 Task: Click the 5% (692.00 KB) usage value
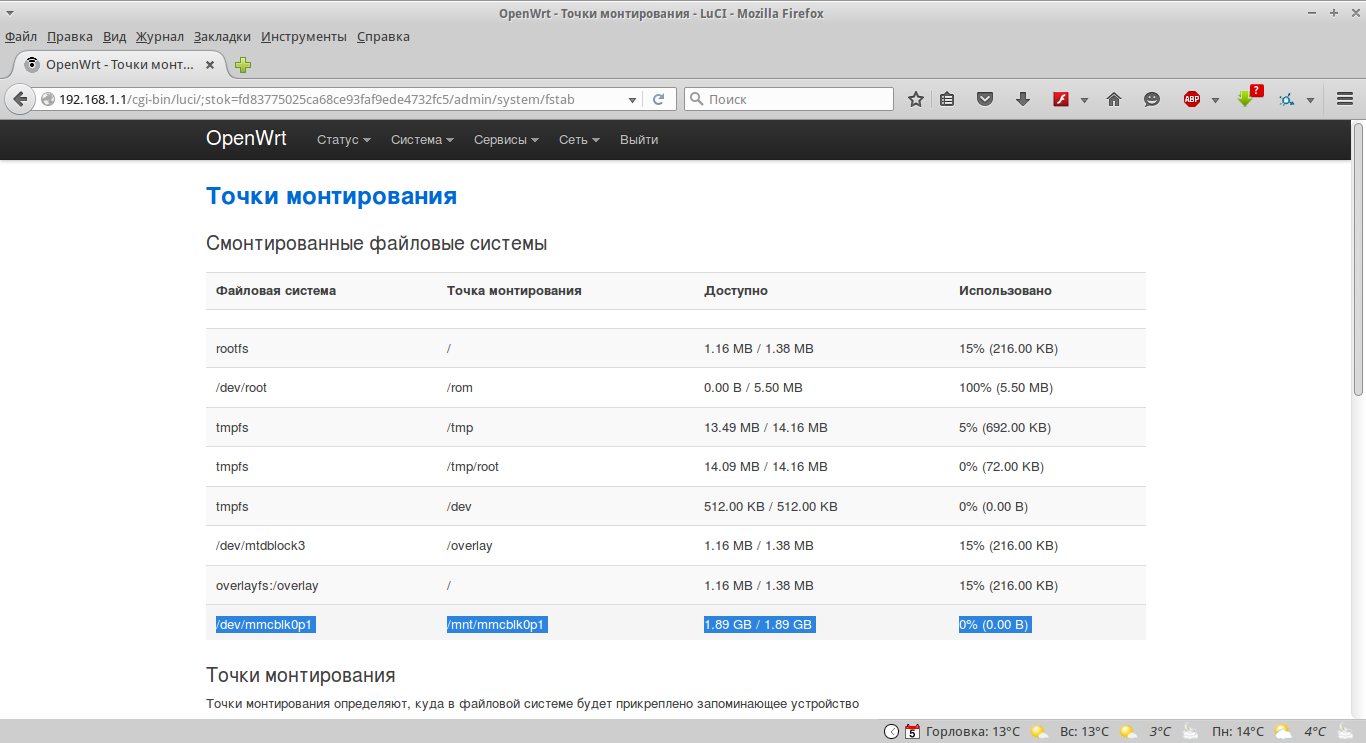point(1005,428)
